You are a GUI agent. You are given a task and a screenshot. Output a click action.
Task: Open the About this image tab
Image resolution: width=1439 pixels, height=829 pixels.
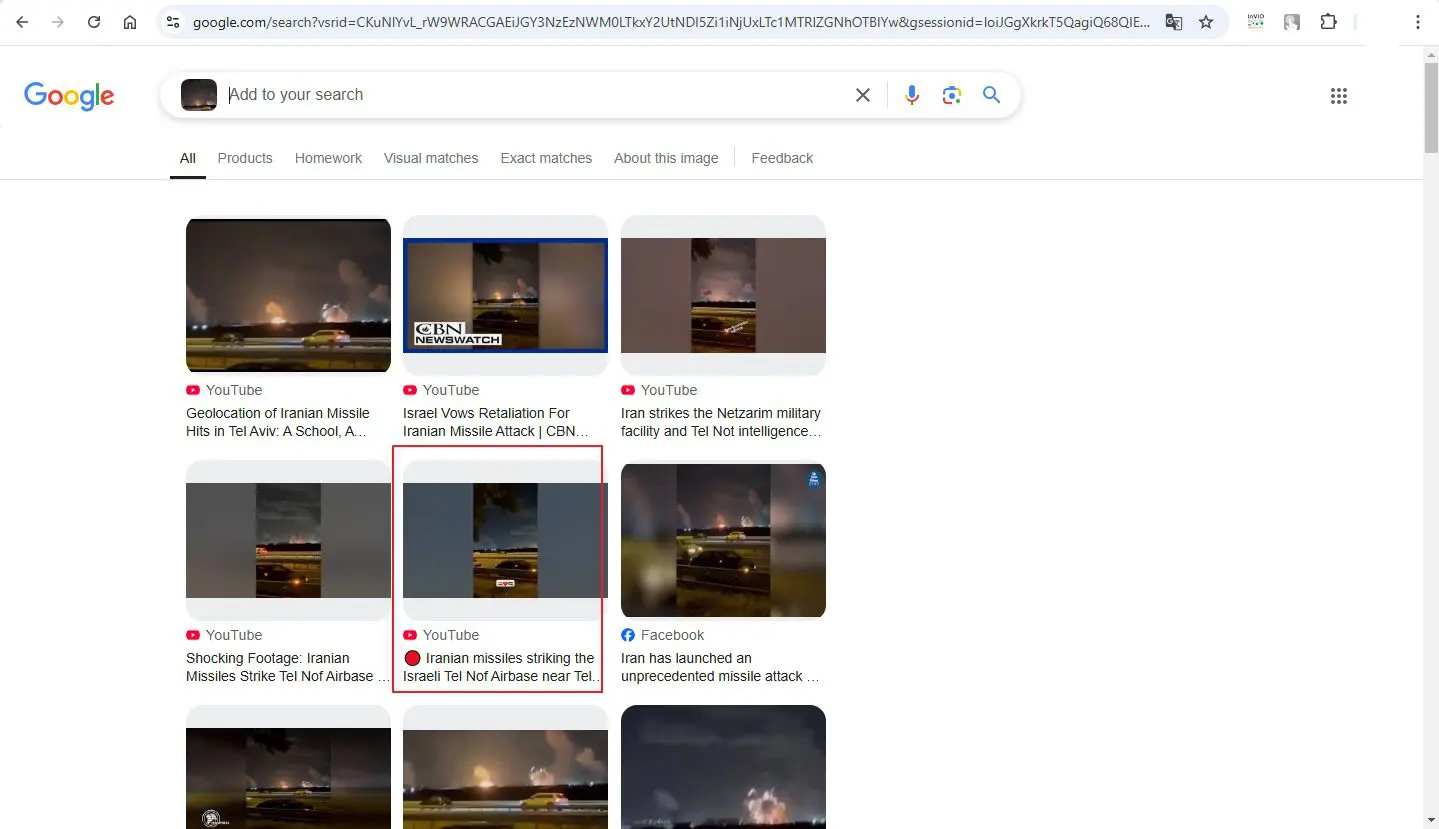666,158
